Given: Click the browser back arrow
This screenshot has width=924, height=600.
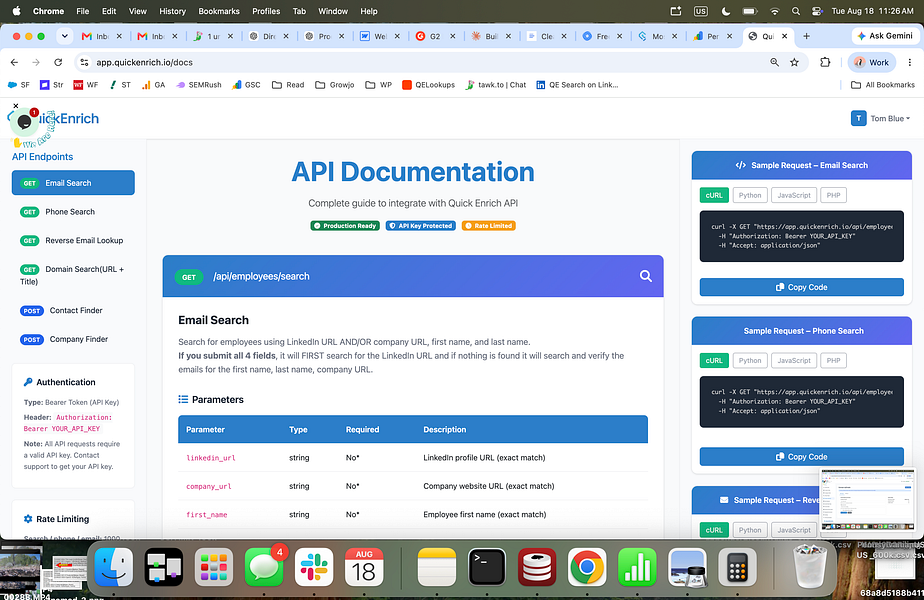Looking at the screenshot, I should 15,62.
